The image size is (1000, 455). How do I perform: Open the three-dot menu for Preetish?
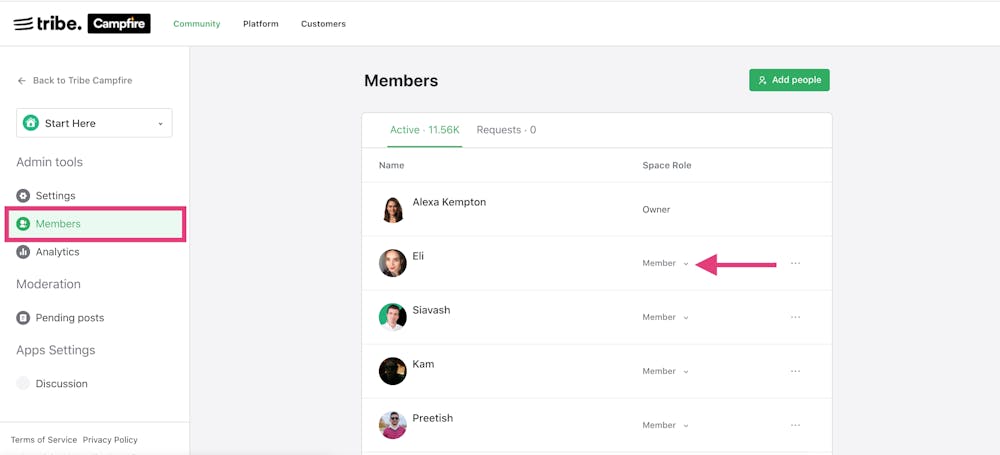pos(795,426)
